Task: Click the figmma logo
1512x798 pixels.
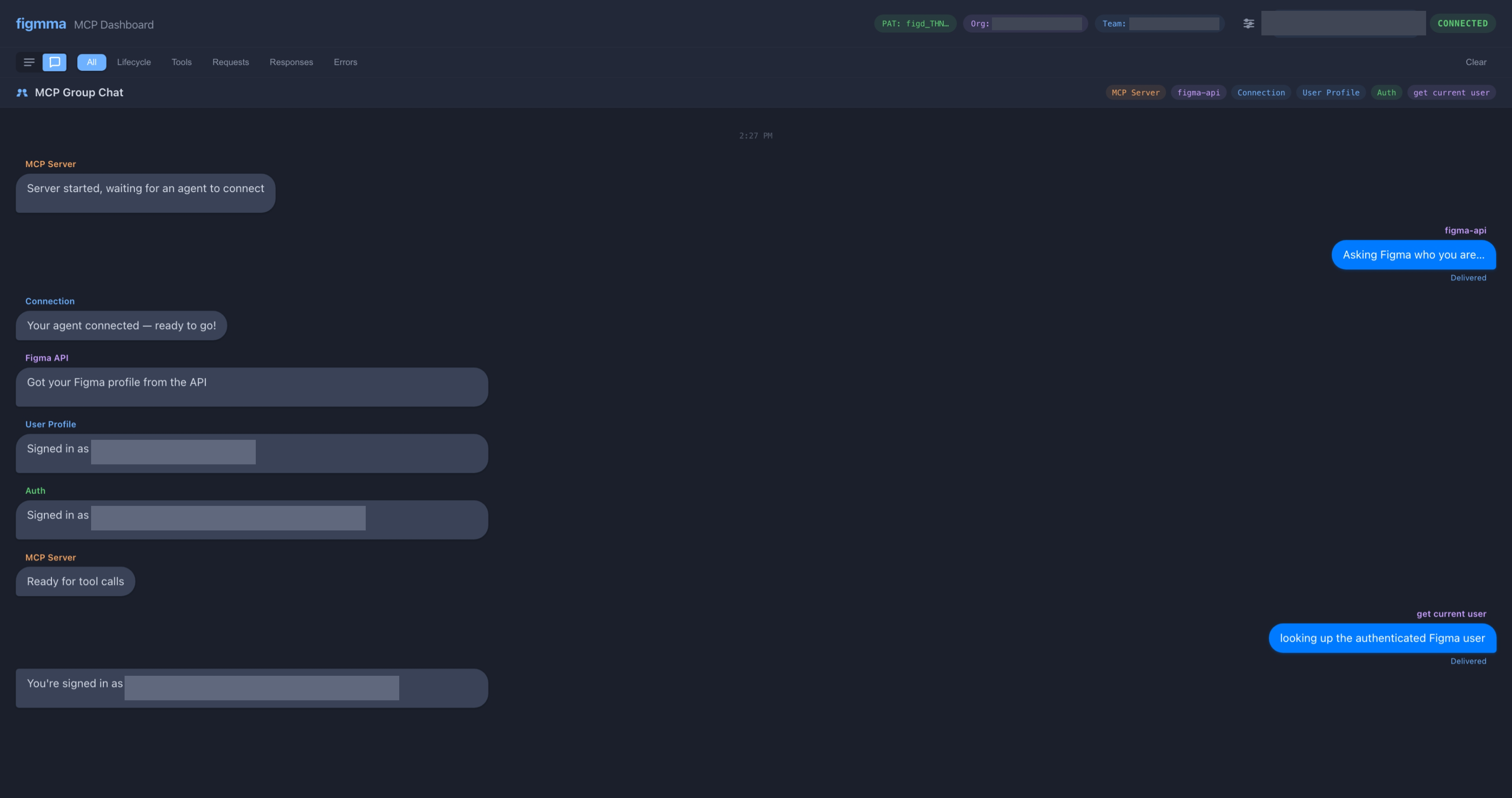Action: (x=41, y=24)
